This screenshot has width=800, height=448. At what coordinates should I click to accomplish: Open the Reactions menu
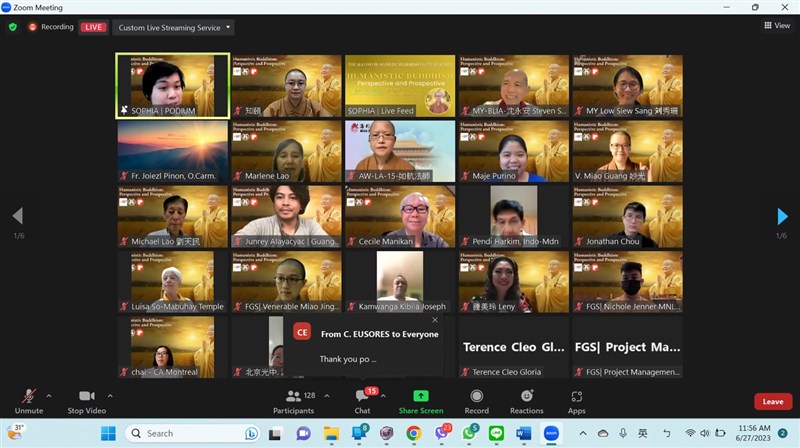point(526,401)
